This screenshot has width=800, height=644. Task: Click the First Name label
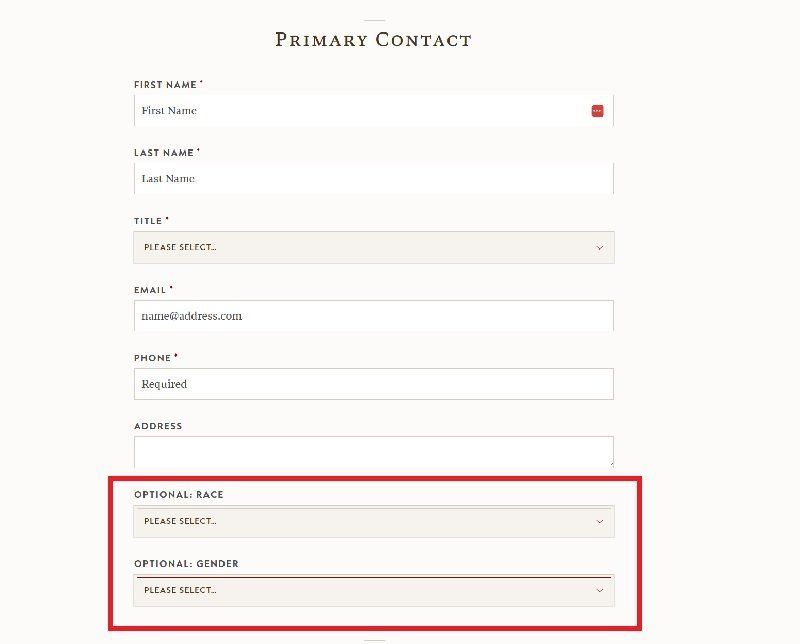tap(165, 85)
